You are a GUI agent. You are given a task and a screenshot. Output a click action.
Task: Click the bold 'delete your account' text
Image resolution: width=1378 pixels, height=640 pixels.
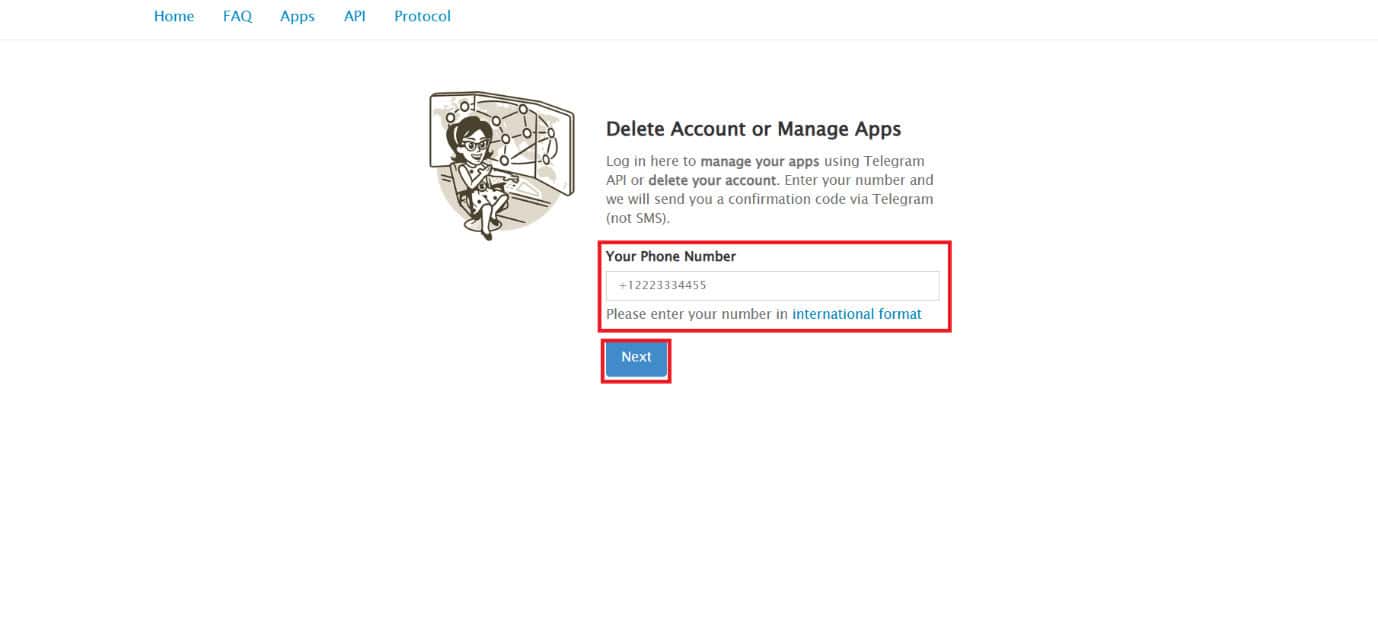(x=712, y=180)
